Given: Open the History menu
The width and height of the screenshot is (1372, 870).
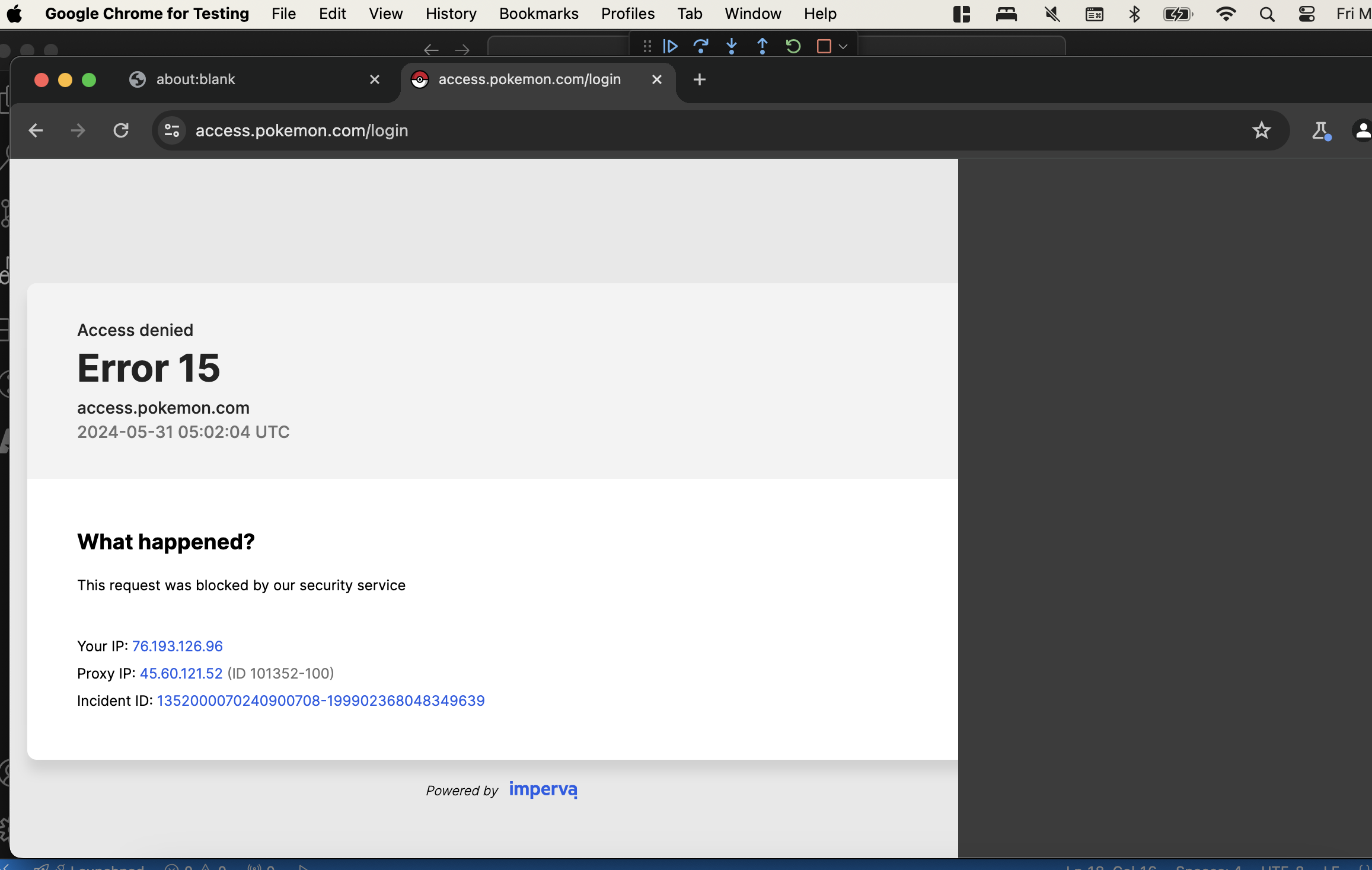Looking at the screenshot, I should tap(451, 14).
